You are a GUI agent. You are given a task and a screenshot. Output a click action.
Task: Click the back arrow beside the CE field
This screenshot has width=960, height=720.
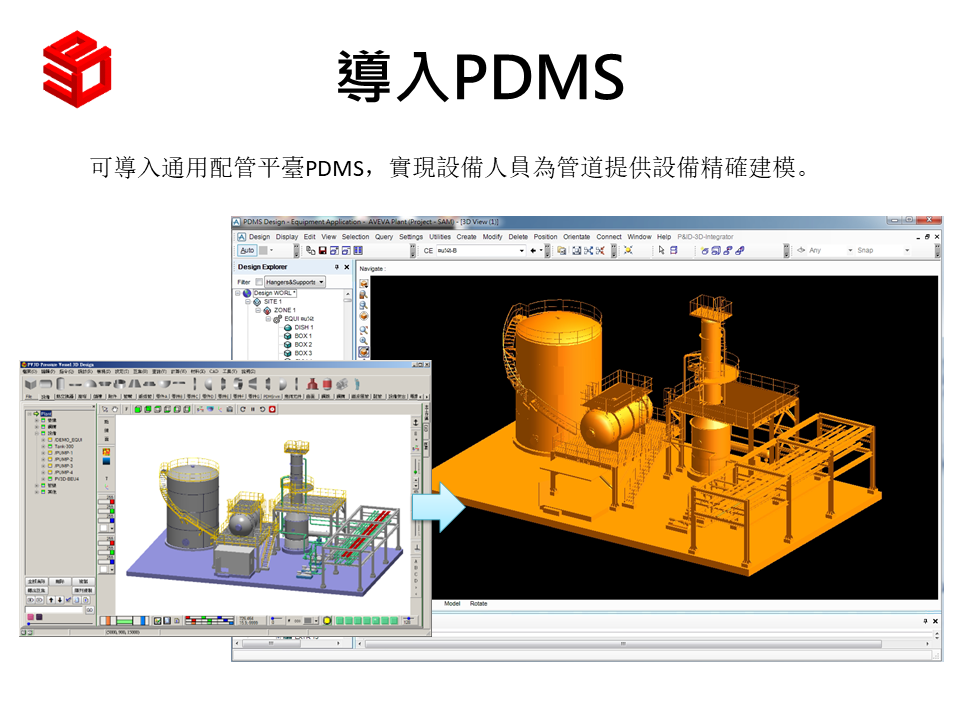[x=533, y=250]
